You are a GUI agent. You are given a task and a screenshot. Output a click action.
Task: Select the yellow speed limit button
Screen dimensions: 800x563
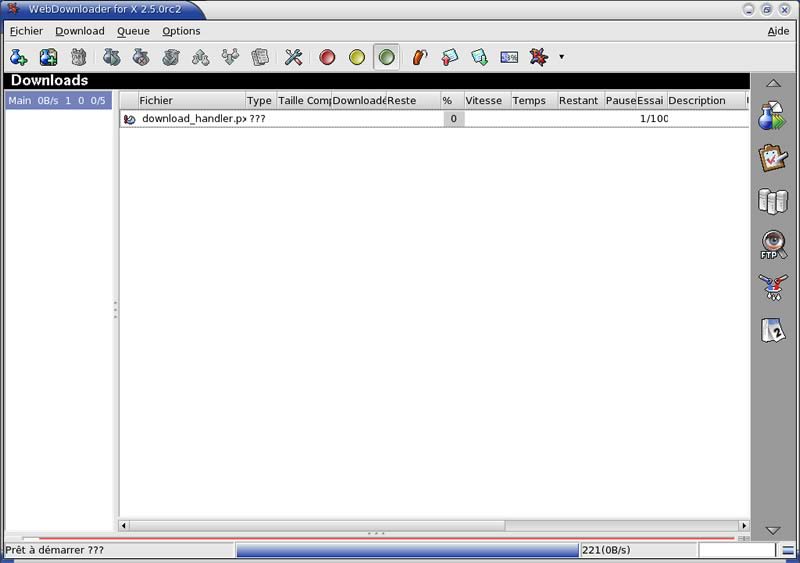tap(357, 57)
